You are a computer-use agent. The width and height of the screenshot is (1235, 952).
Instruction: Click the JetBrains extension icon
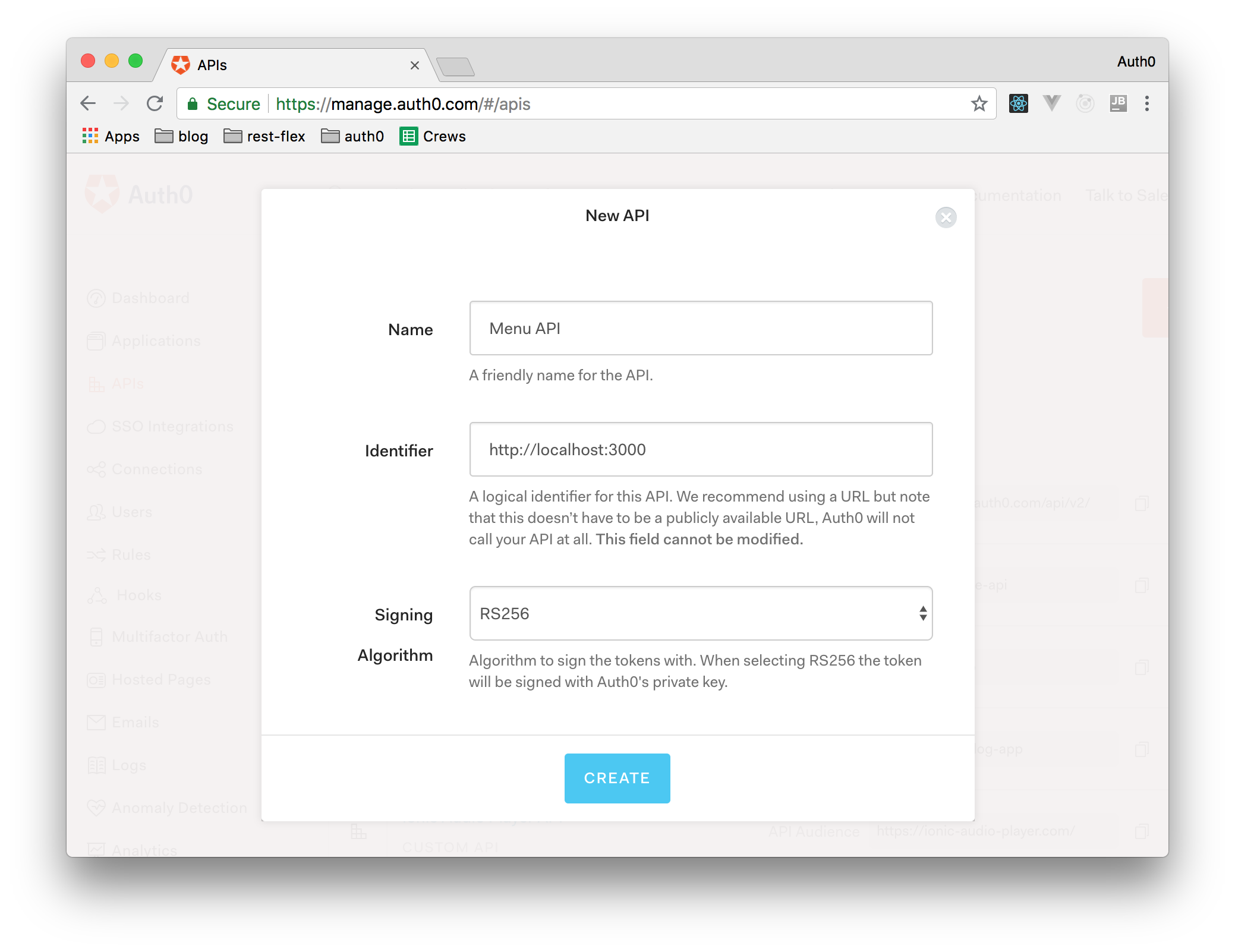[x=1118, y=103]
